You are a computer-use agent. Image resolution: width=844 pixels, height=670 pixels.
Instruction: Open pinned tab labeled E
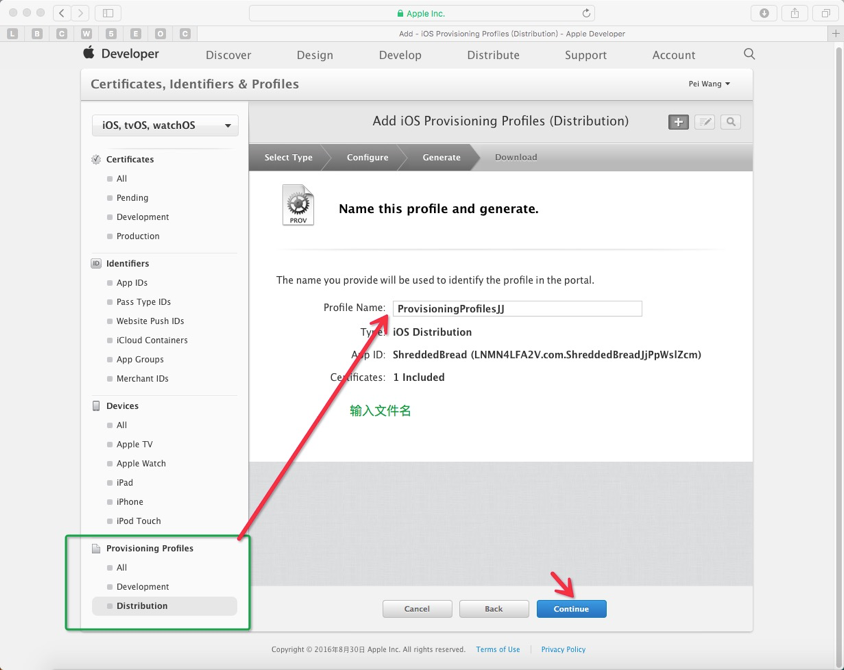click(136, 33)
